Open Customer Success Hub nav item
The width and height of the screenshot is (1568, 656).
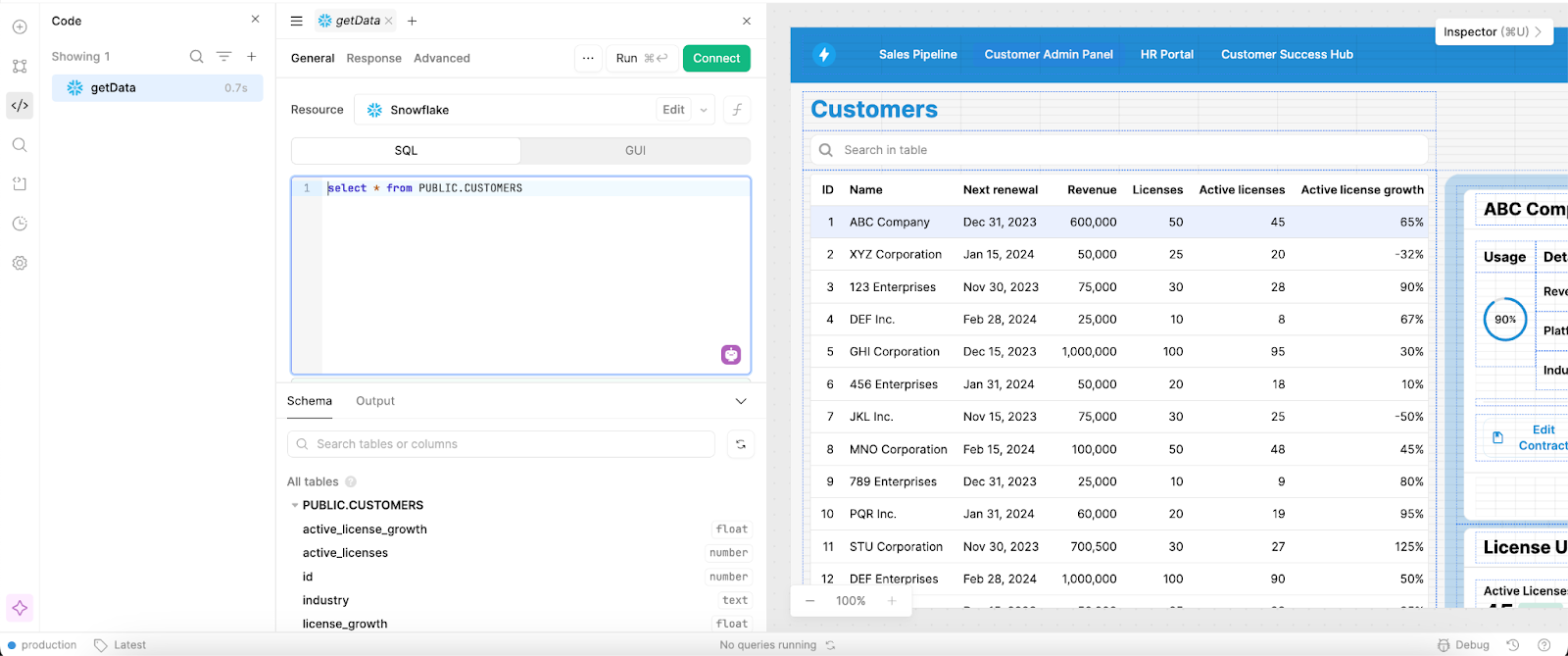click(x=1287, y=55)
